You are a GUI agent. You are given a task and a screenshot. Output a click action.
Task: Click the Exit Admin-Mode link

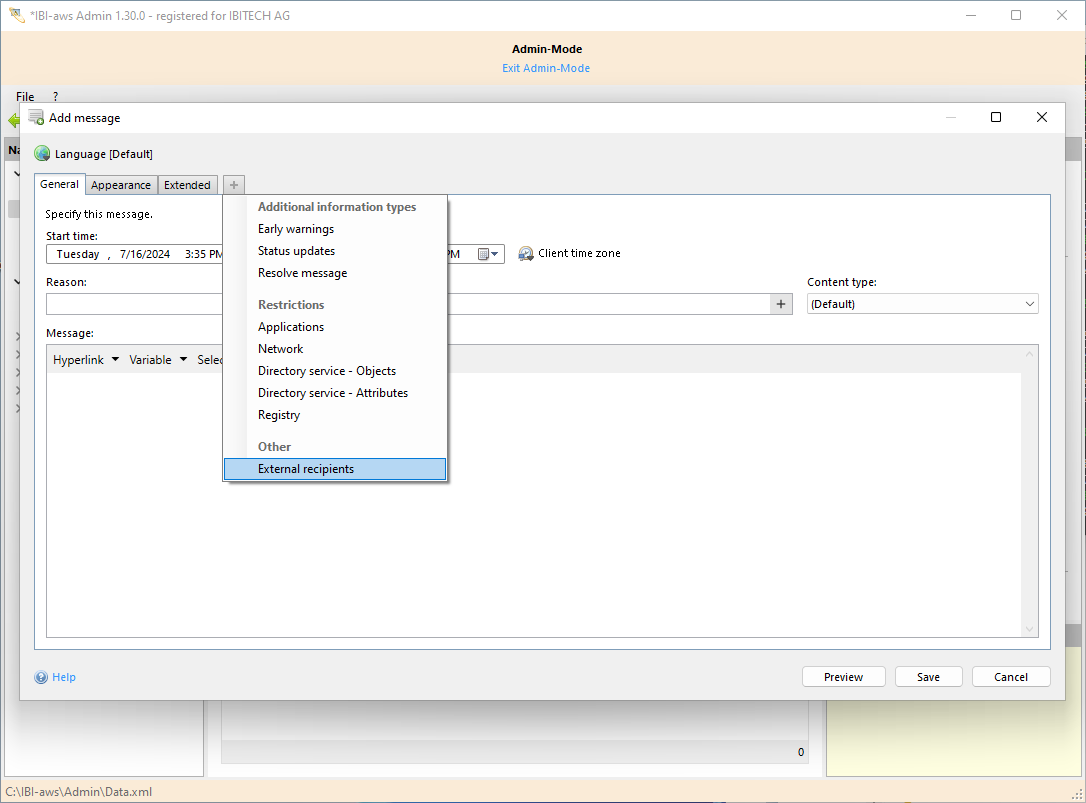pos(546,68)
